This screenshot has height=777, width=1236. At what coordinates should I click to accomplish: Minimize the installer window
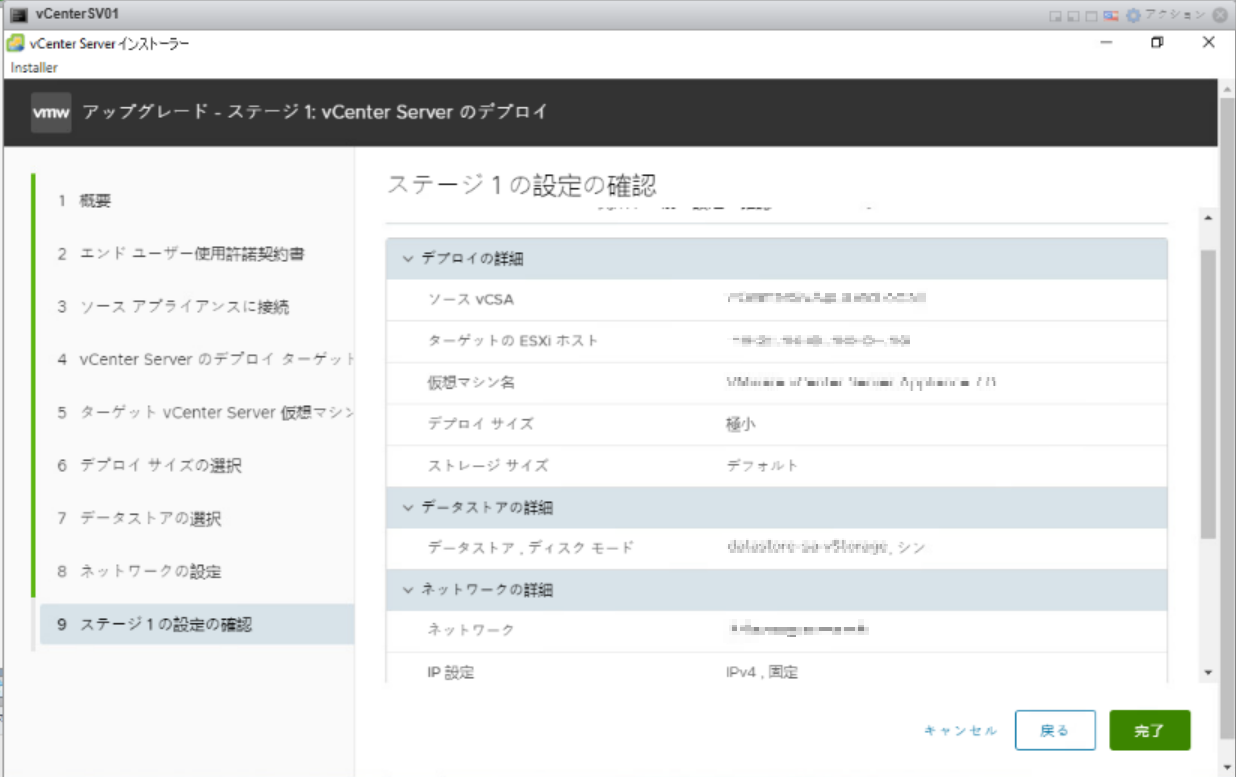(x=1107, y=43)
